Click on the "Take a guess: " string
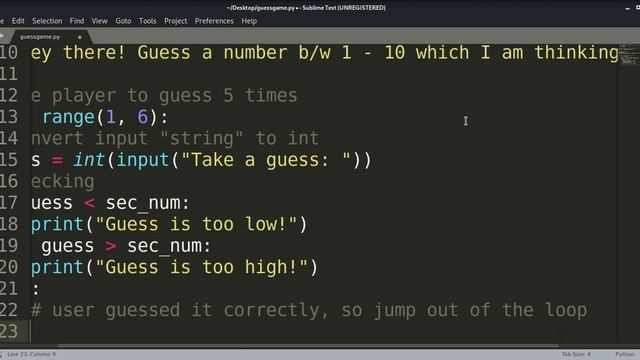 point(266,160)
